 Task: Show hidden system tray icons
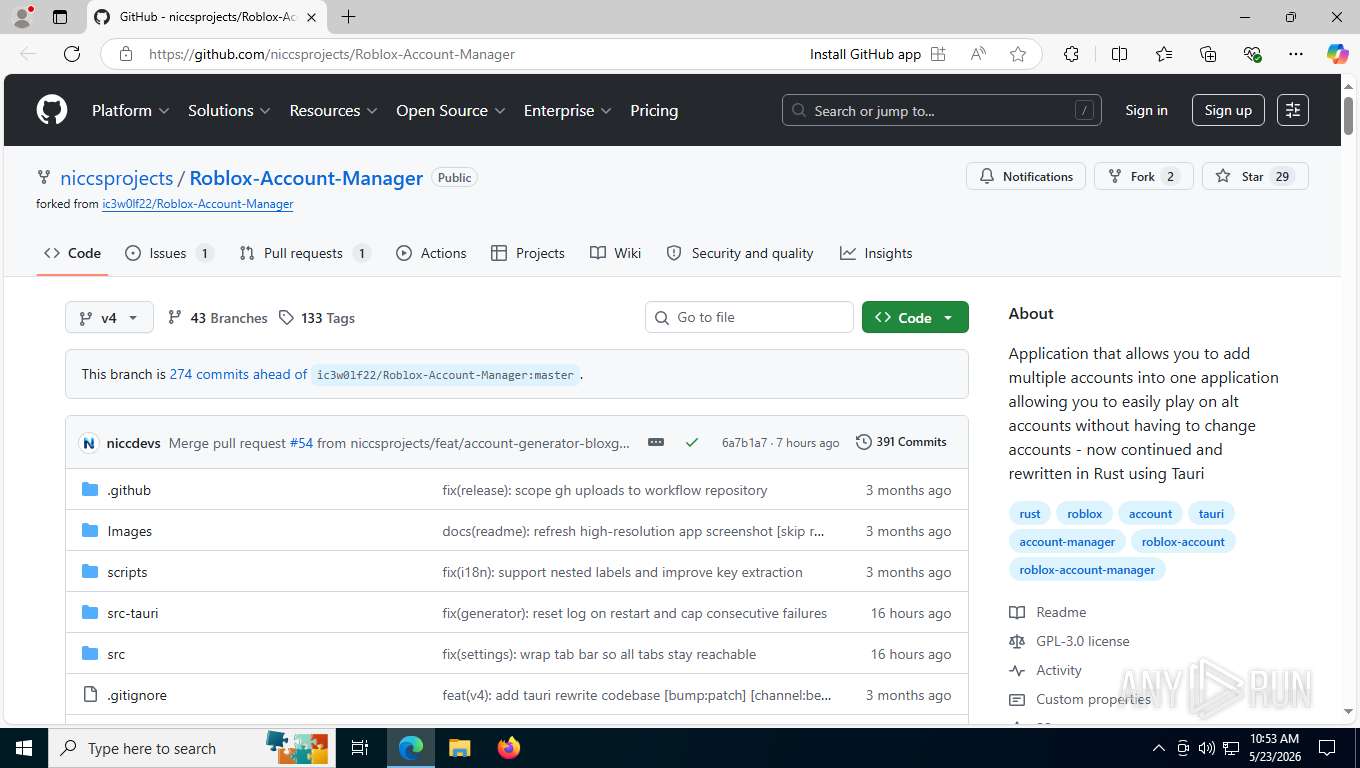point(1159,747)
